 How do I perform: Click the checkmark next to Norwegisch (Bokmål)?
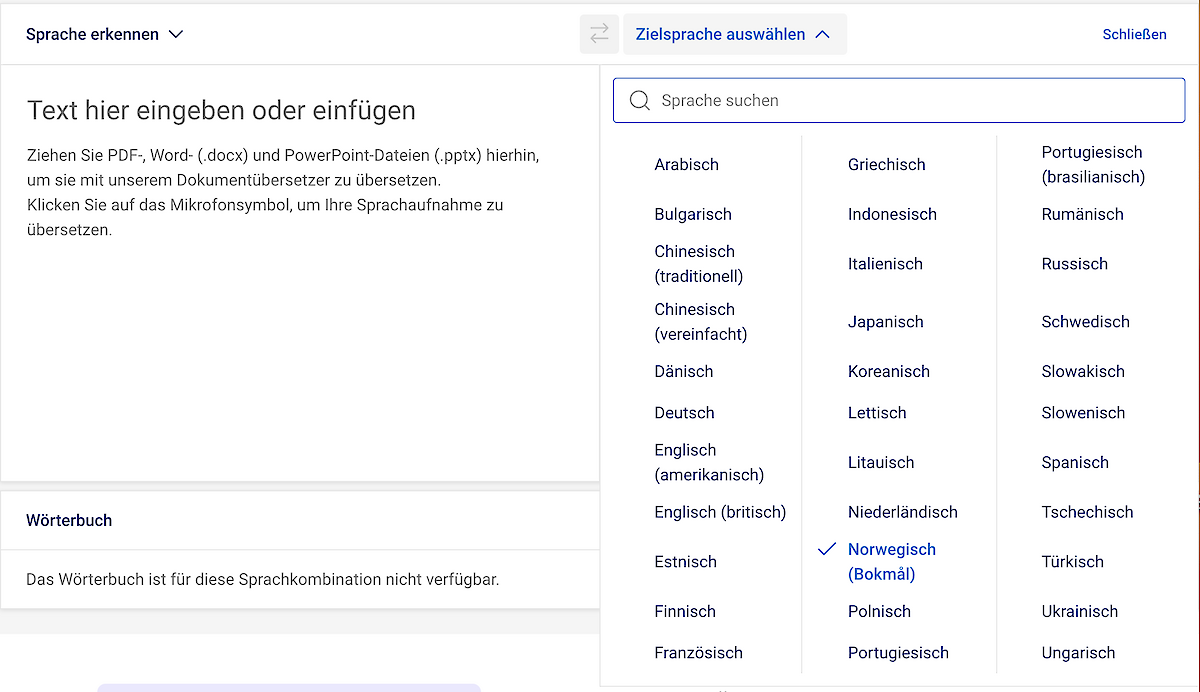[826, 550]
